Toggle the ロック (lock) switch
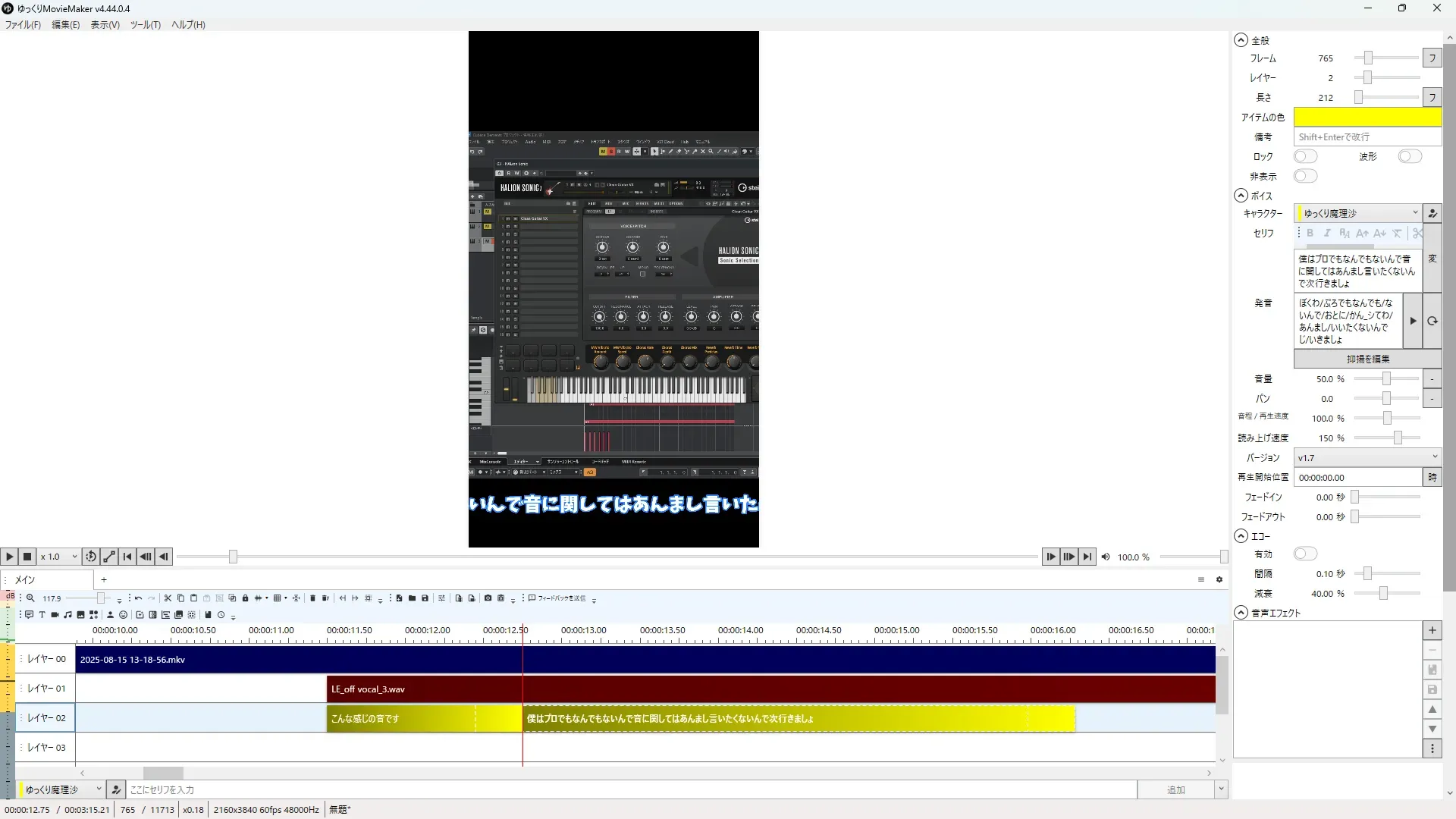This screenshot has width=1456, height=819. tap(1305, 156)
